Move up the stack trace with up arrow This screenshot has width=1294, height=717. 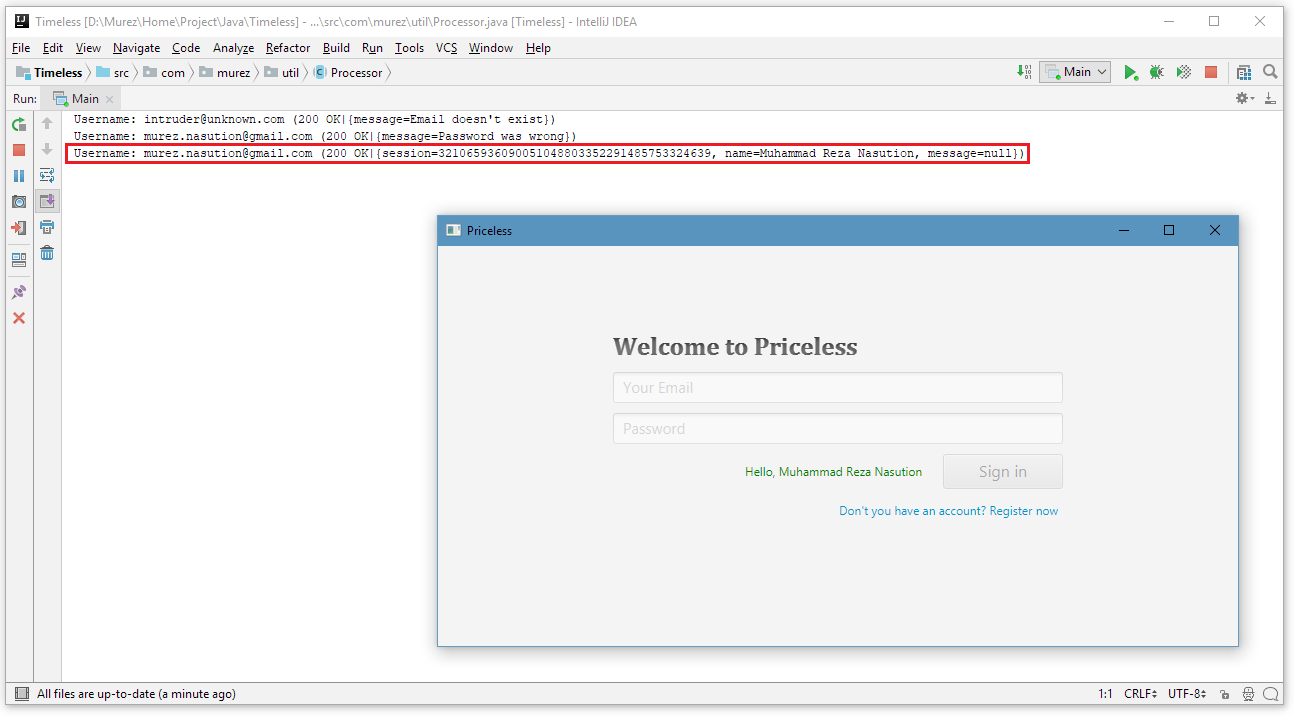coord(47,124)
